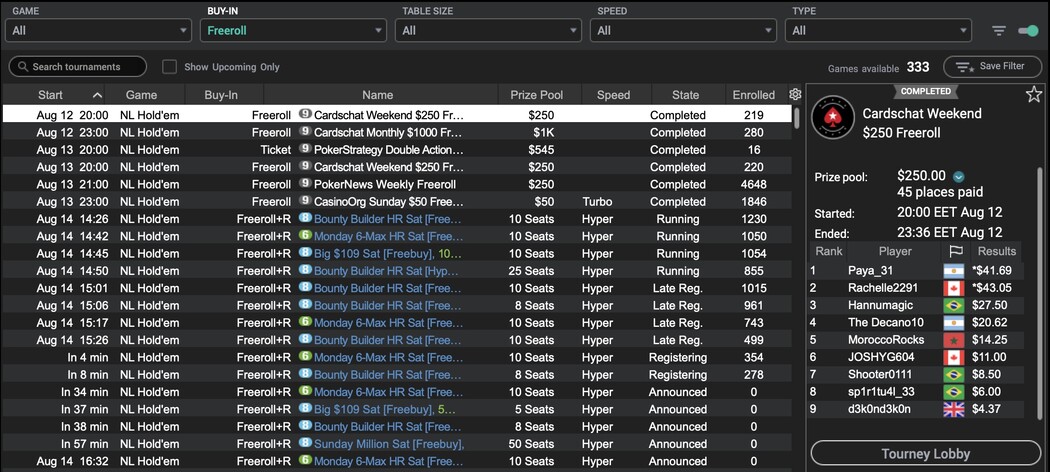Expand the prize pool details chevron

pos(958,177)
